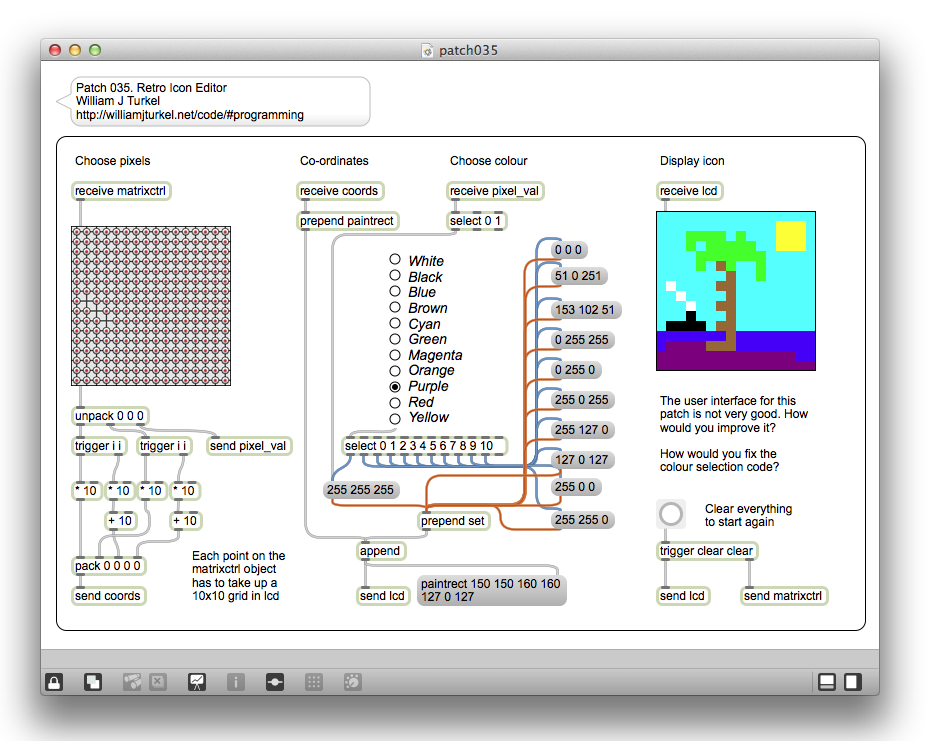Open the inspector 'i' icon
931x741 pixels.
[236, 682]
